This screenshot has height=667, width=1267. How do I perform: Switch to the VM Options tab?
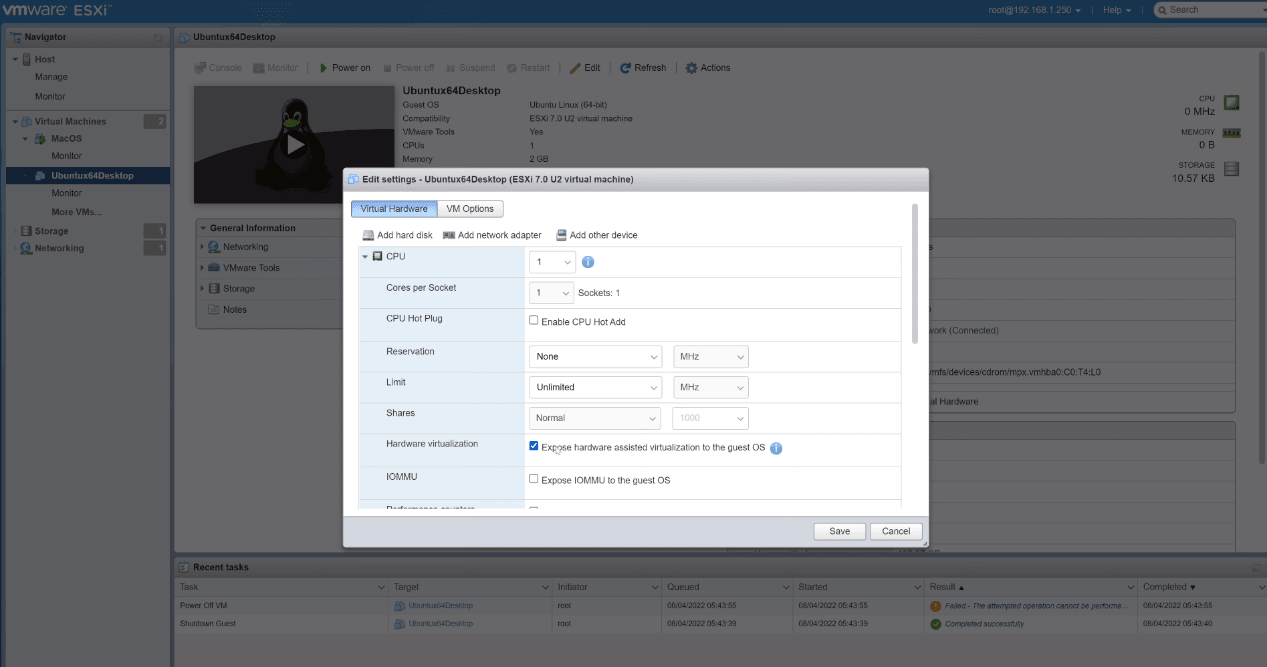coord(470,209)
